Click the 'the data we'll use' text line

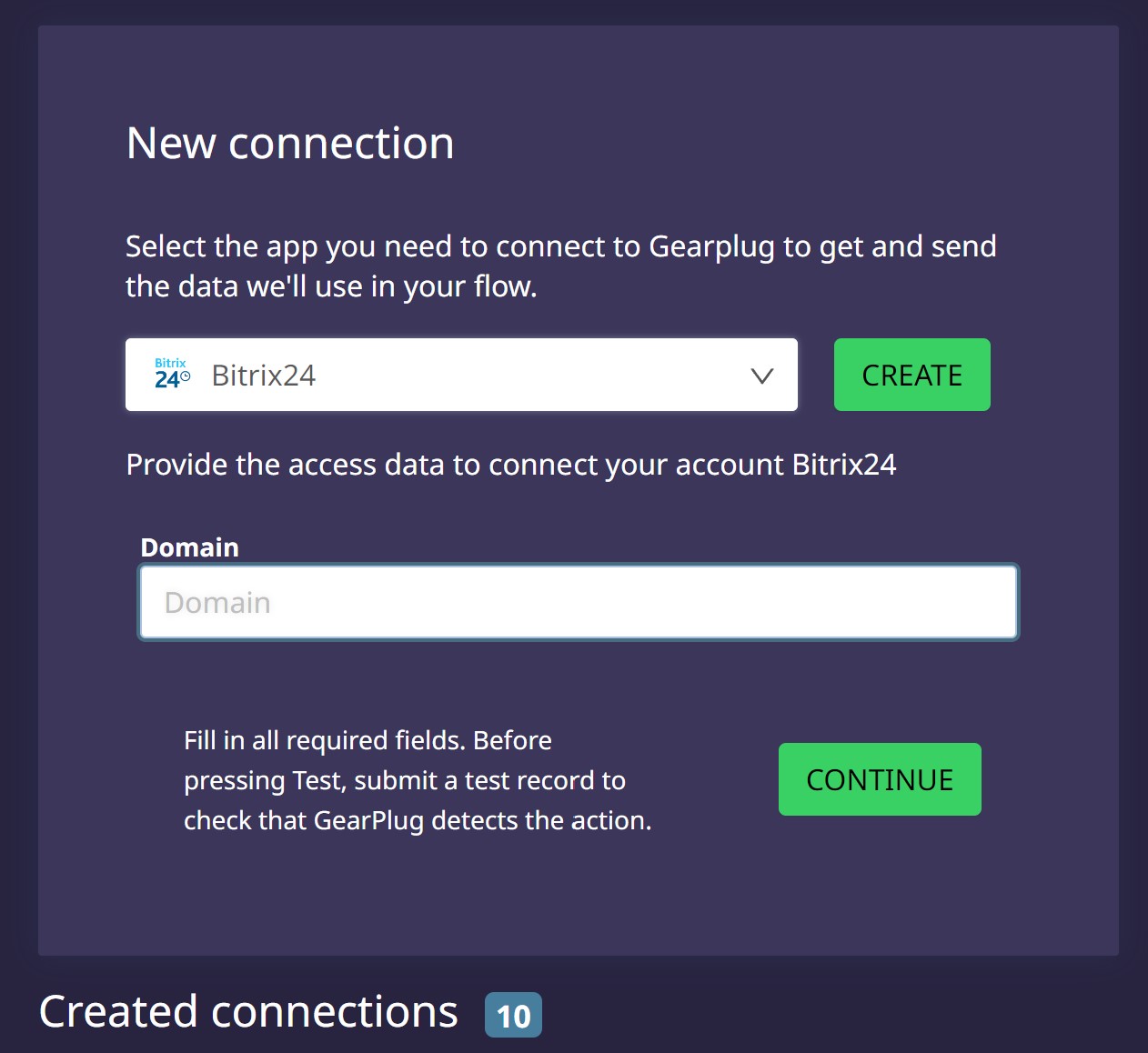(x=331, y=286)
